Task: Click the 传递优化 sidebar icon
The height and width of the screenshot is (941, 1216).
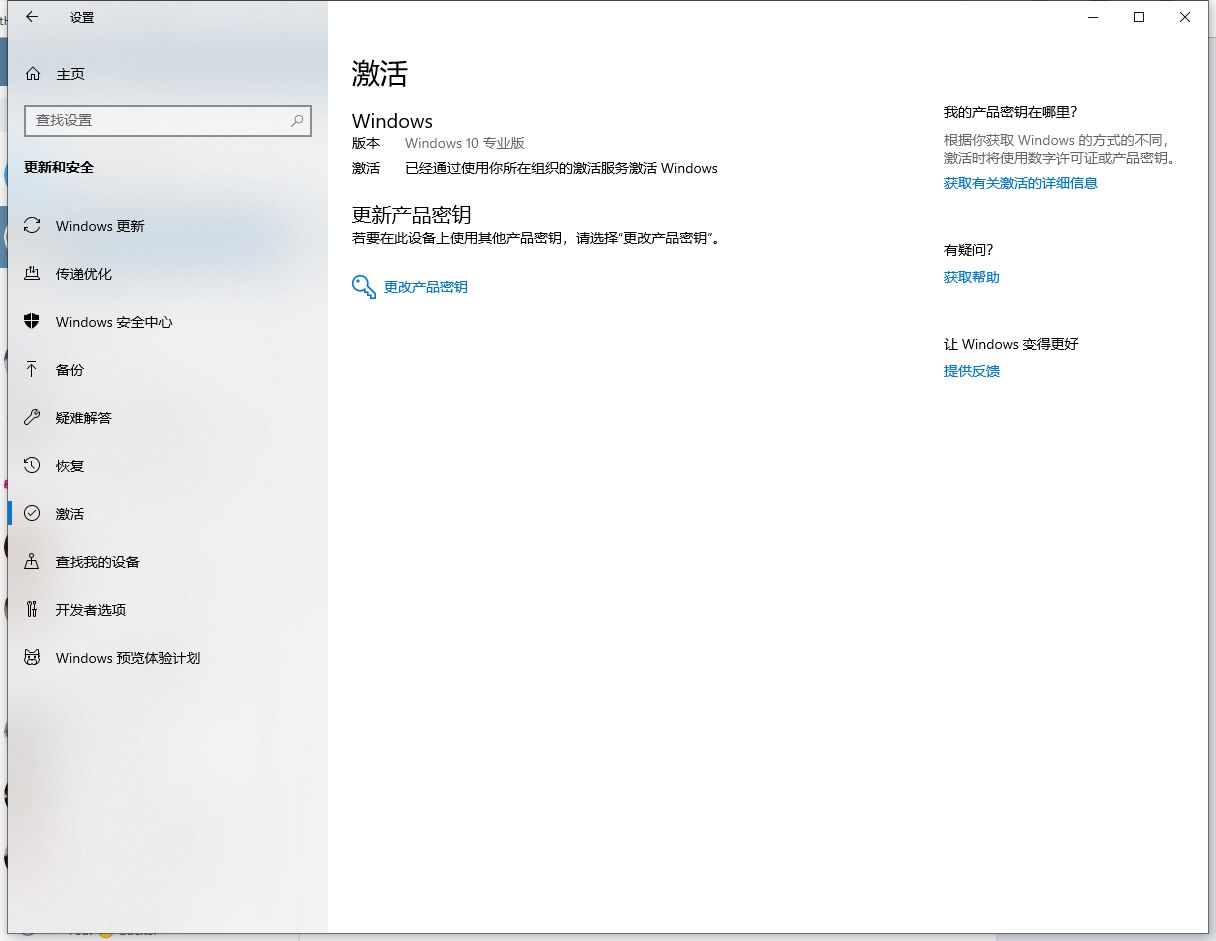Action: (32, 274)
